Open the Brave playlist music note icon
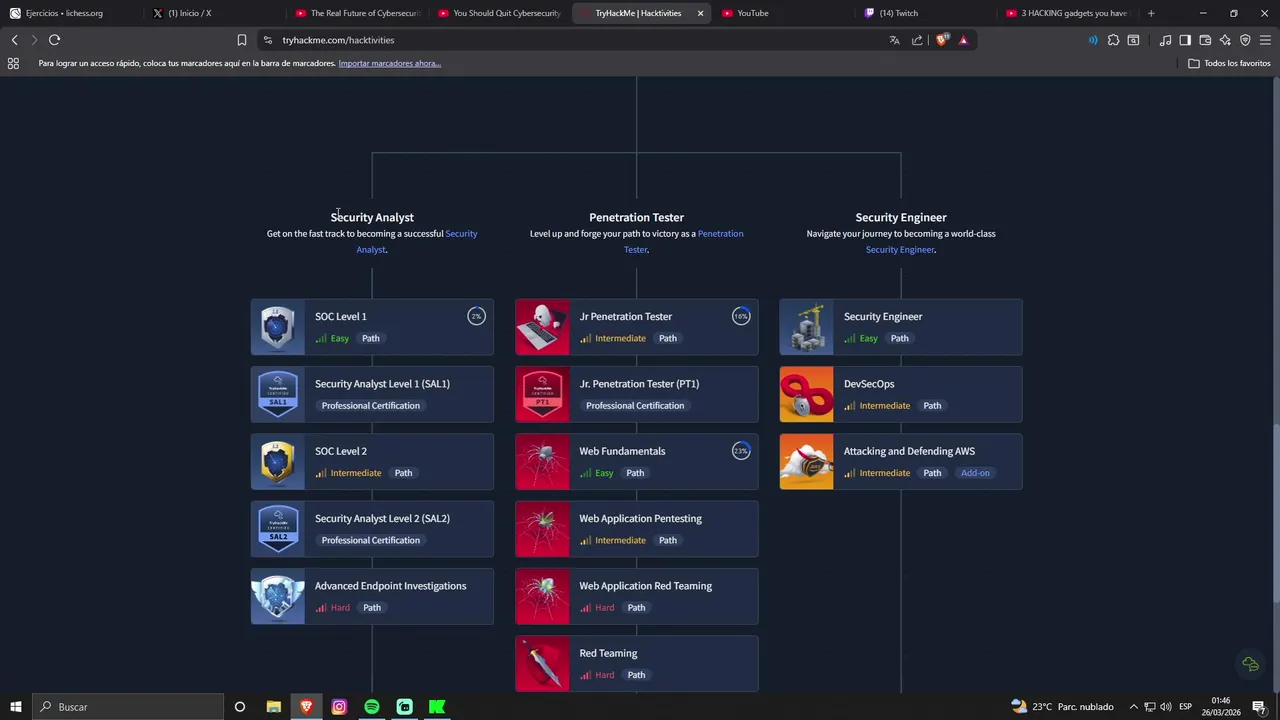 pos(1165,40)
